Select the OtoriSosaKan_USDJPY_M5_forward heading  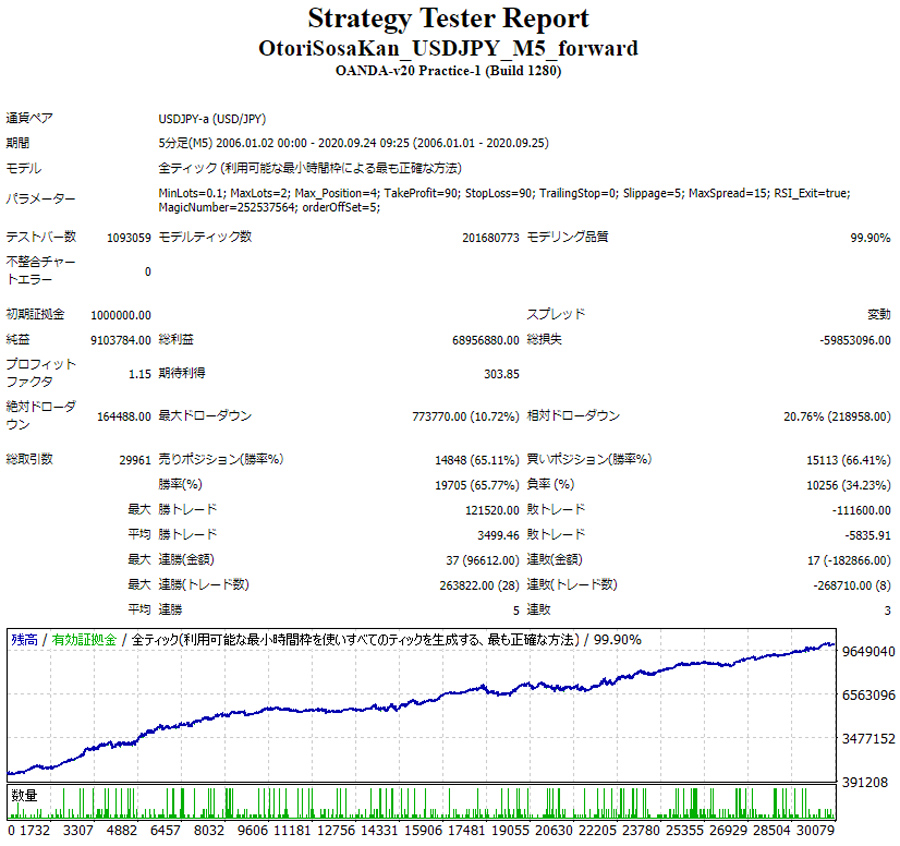click(x=448, y=48)
